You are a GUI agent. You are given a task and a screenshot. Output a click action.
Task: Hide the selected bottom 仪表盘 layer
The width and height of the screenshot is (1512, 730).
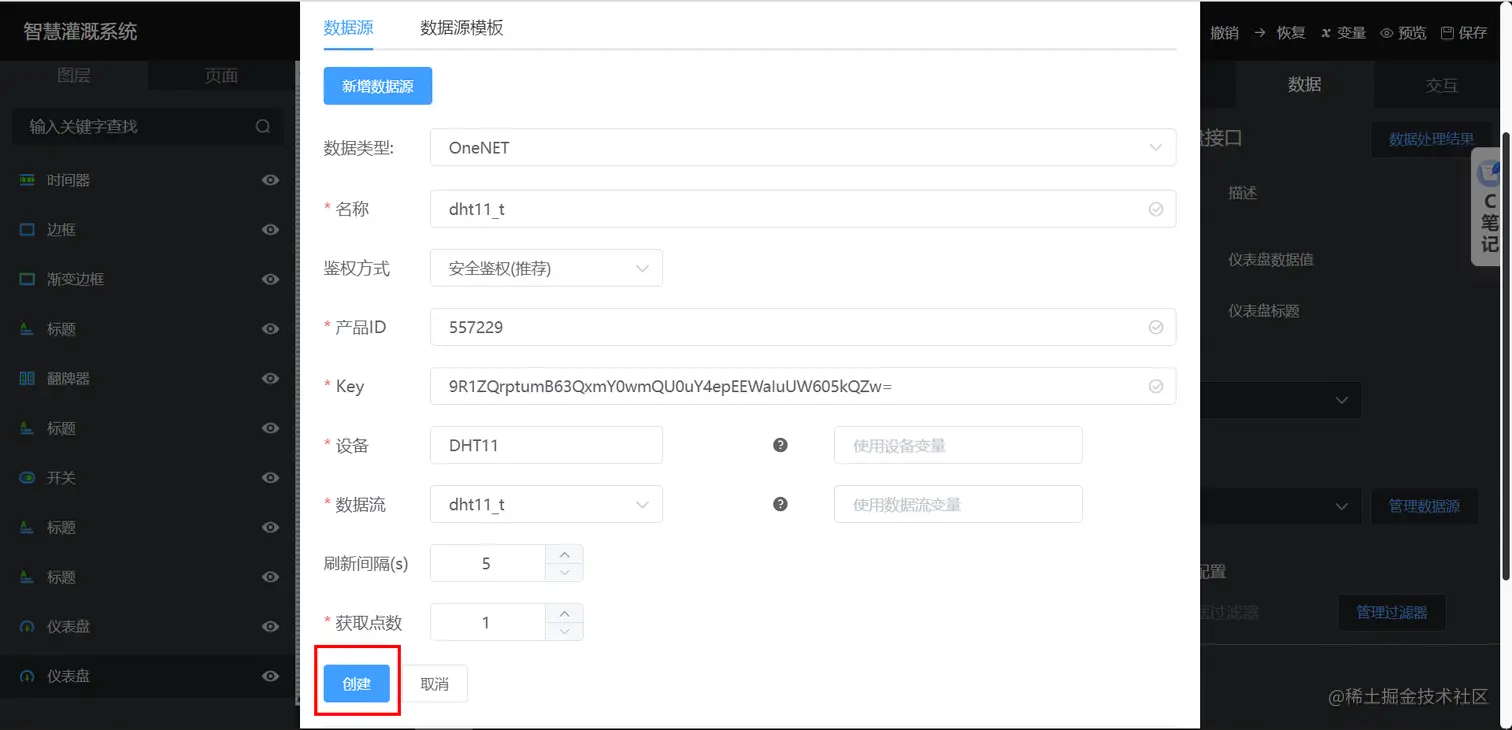[270, 676]
